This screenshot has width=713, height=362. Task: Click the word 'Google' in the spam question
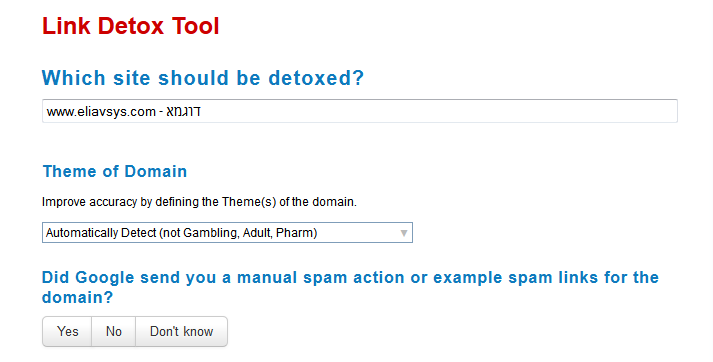point(105,278)
